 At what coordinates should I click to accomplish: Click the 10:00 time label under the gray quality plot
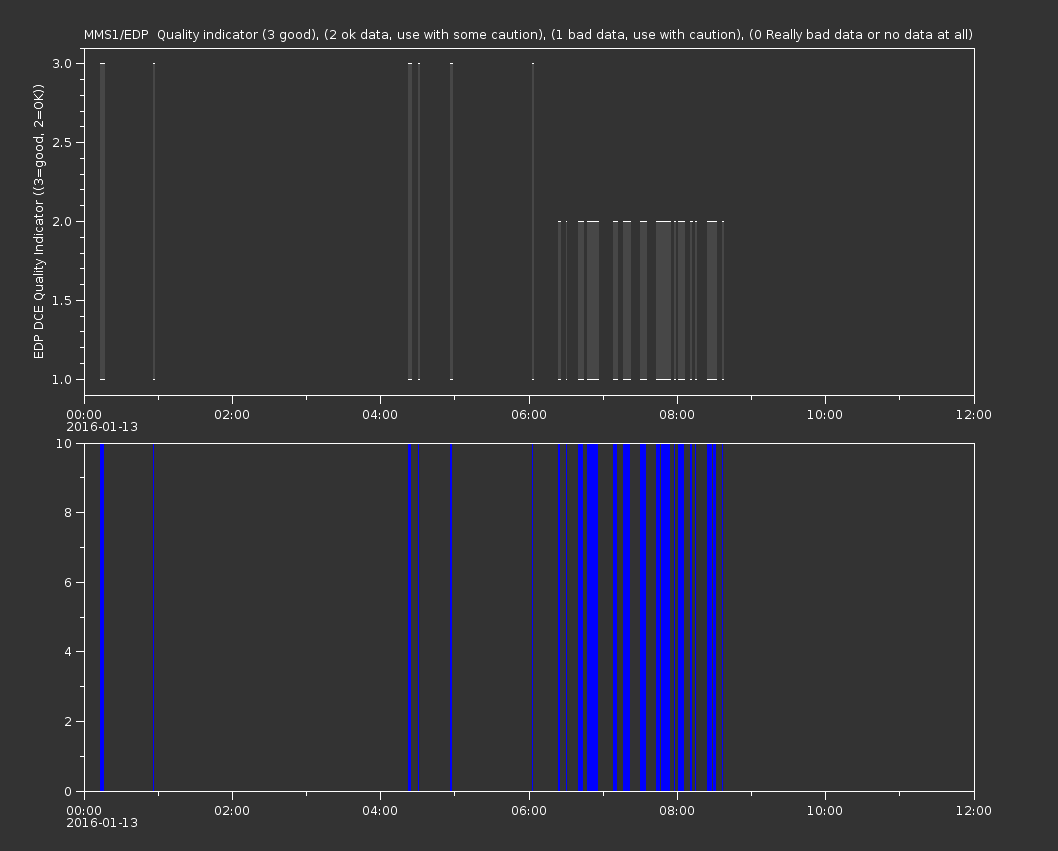coord(825,414)
